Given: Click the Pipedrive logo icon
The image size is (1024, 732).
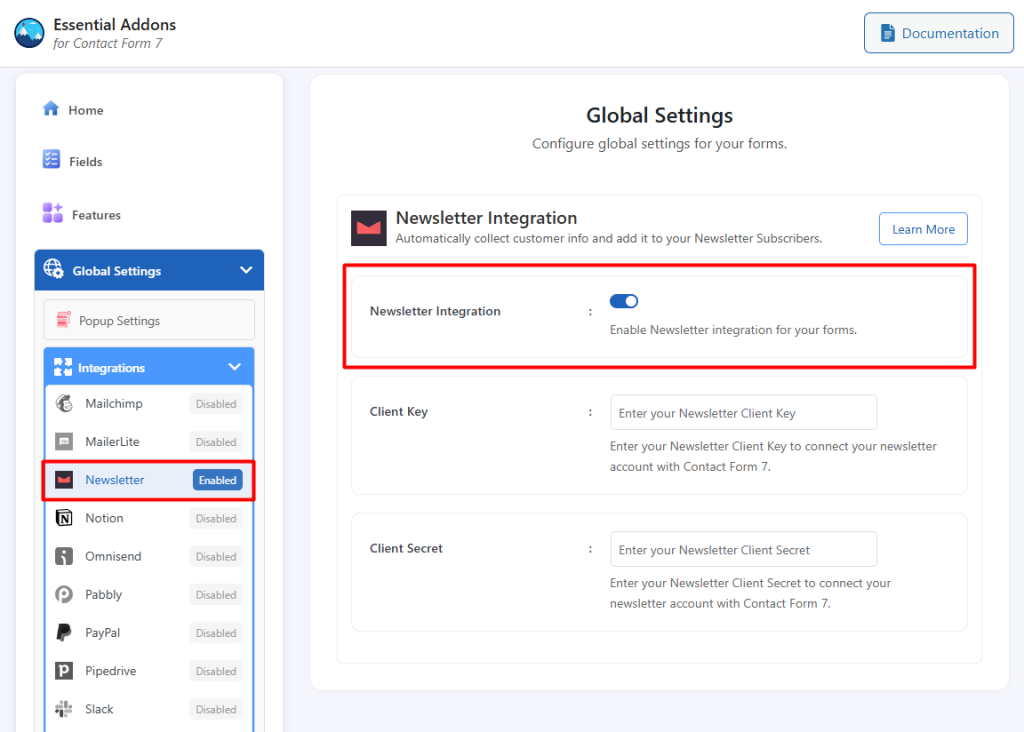Looking at the screenshot, I should [x=64, y=671].
